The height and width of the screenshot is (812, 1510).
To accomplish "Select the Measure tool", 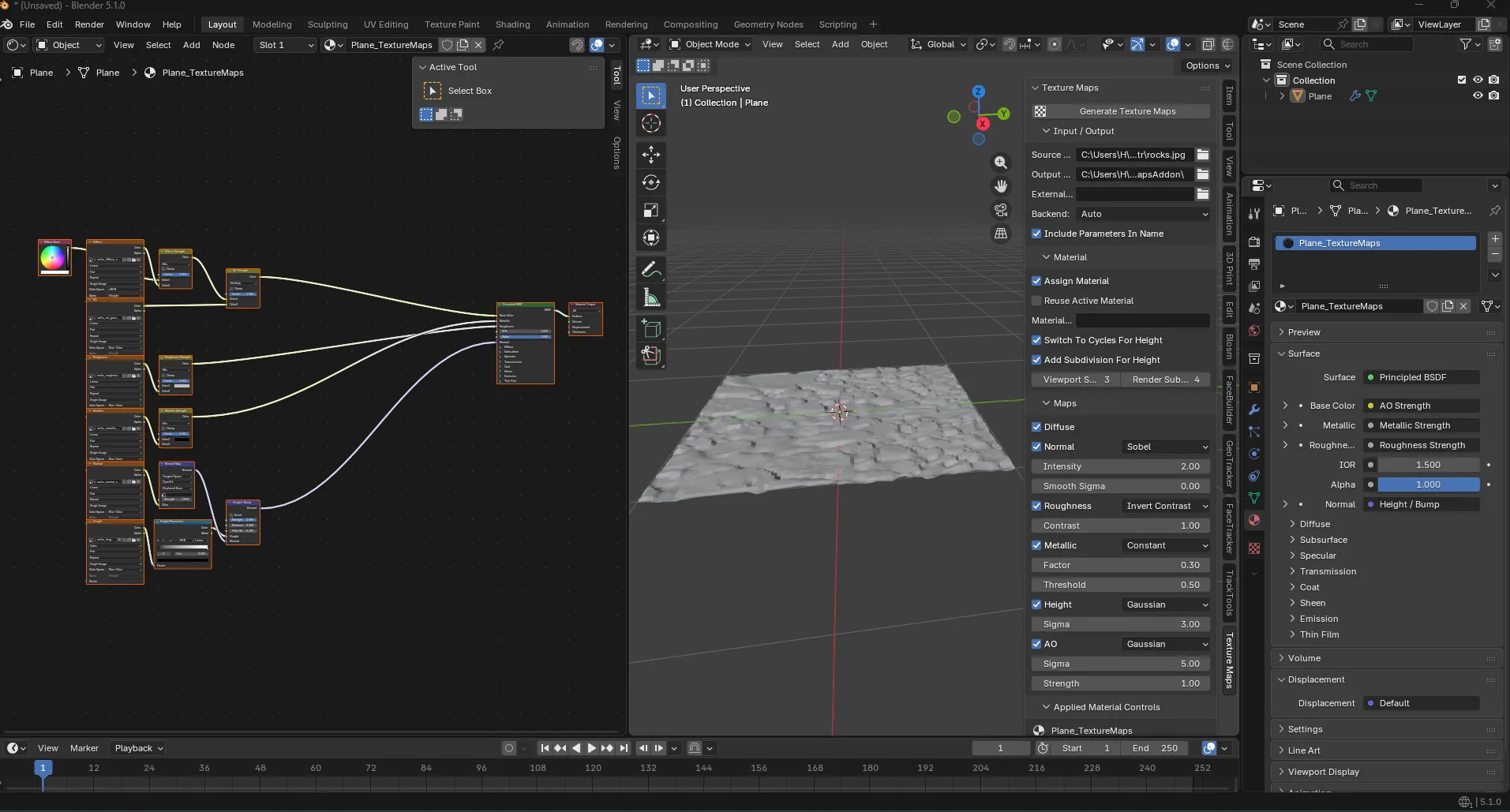I will (651, 297).
